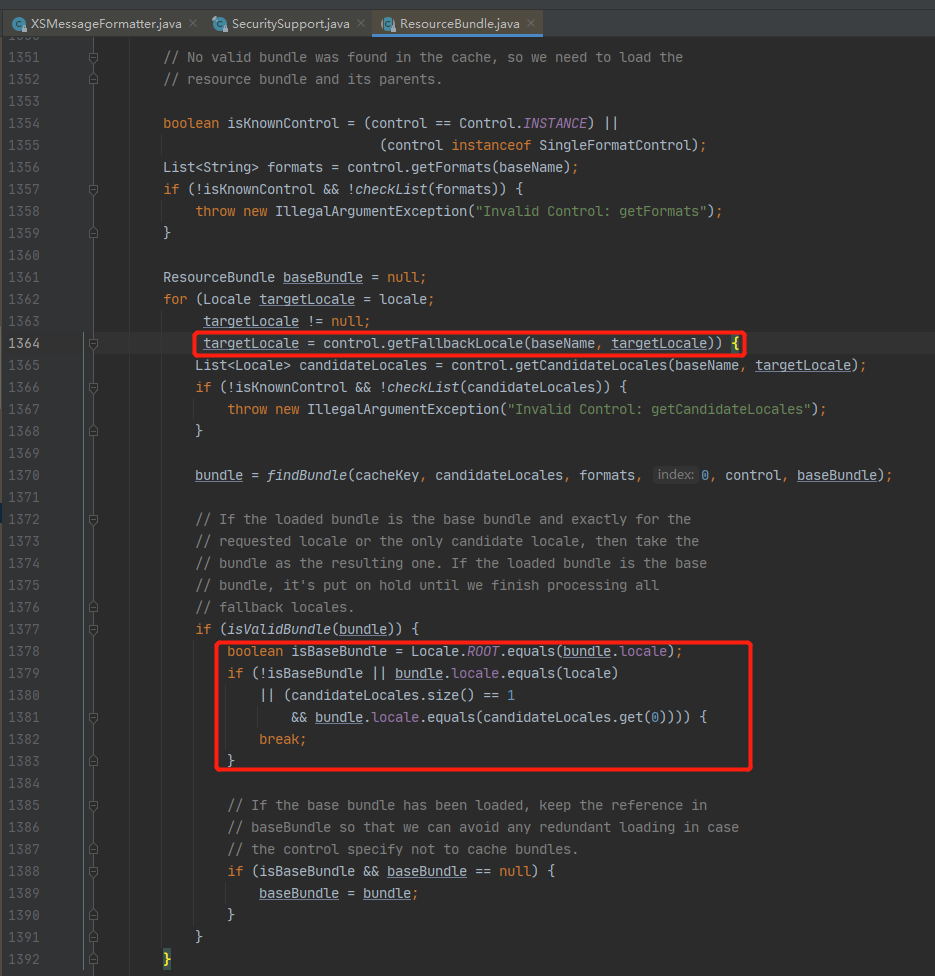The height and width of the screenshot is (976, 935).
Task: Click the fold end marker at line 1359
Action: 93,233
